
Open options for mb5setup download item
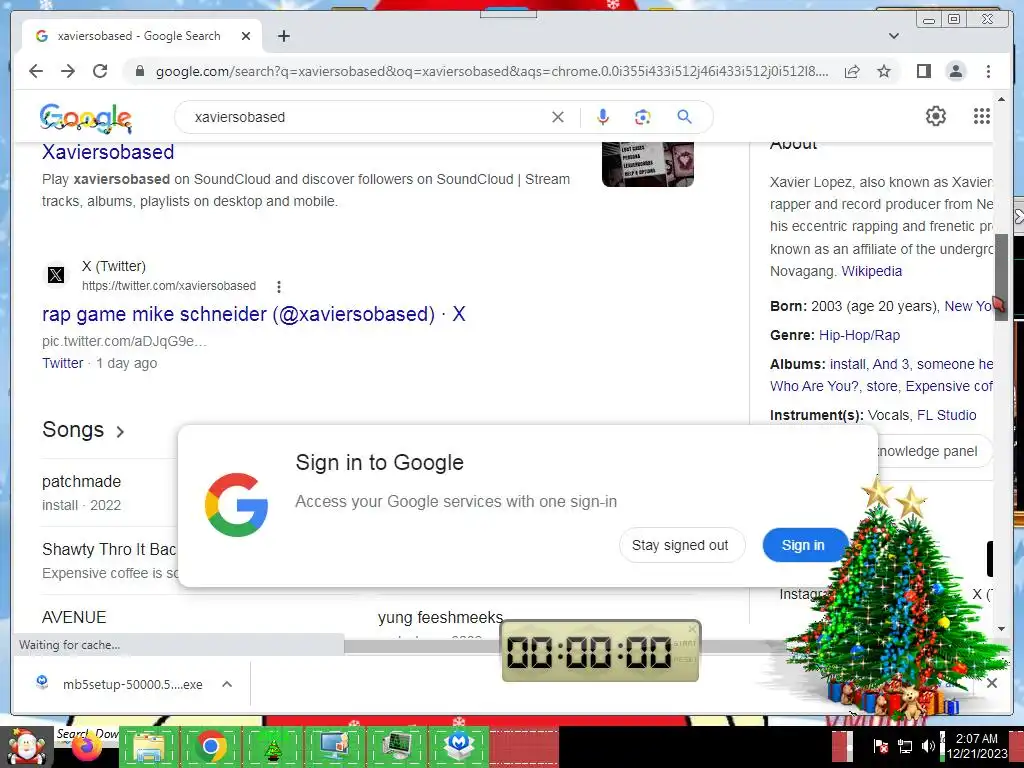227,684
